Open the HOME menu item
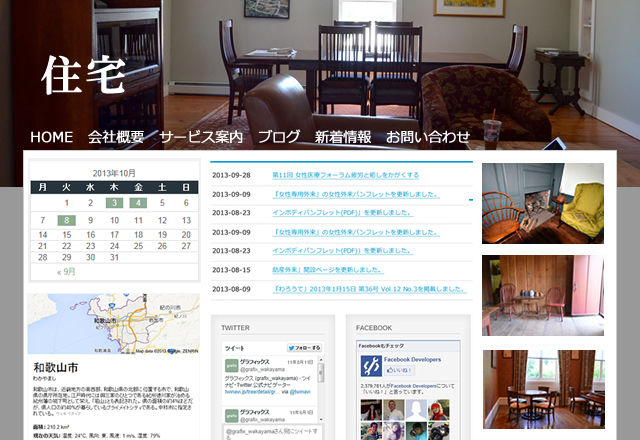This screenshot has width=640, height=440. coord(52,137)
